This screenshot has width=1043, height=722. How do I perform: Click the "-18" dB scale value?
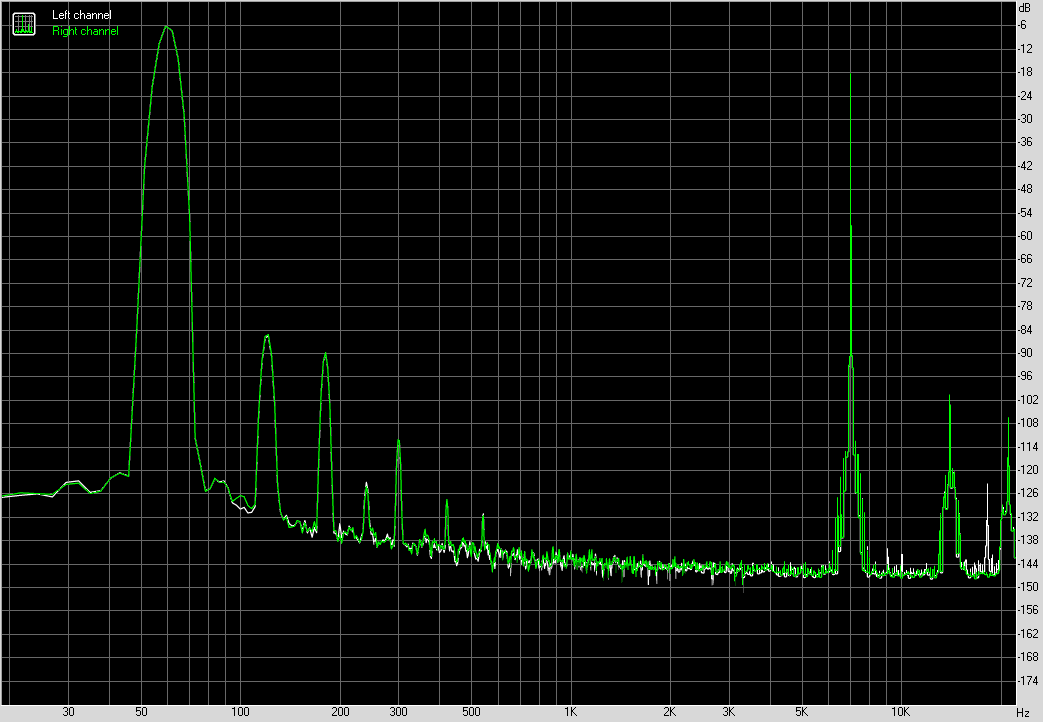[x=1025, y=72]
